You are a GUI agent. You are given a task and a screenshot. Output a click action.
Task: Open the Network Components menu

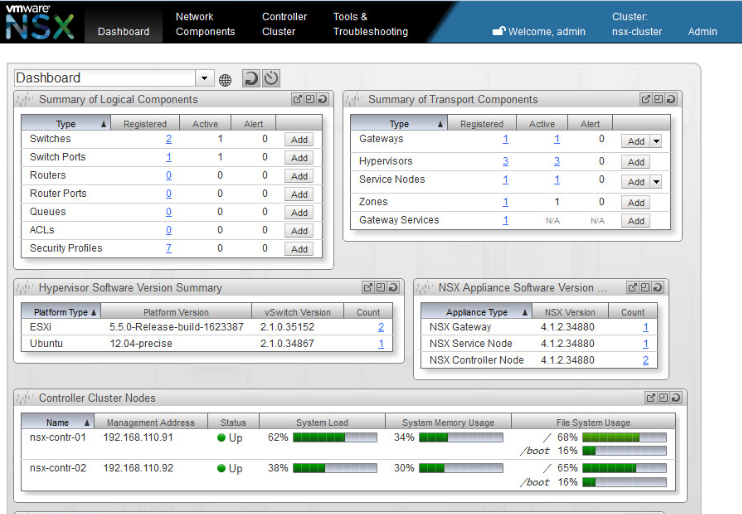click(205, 24)
